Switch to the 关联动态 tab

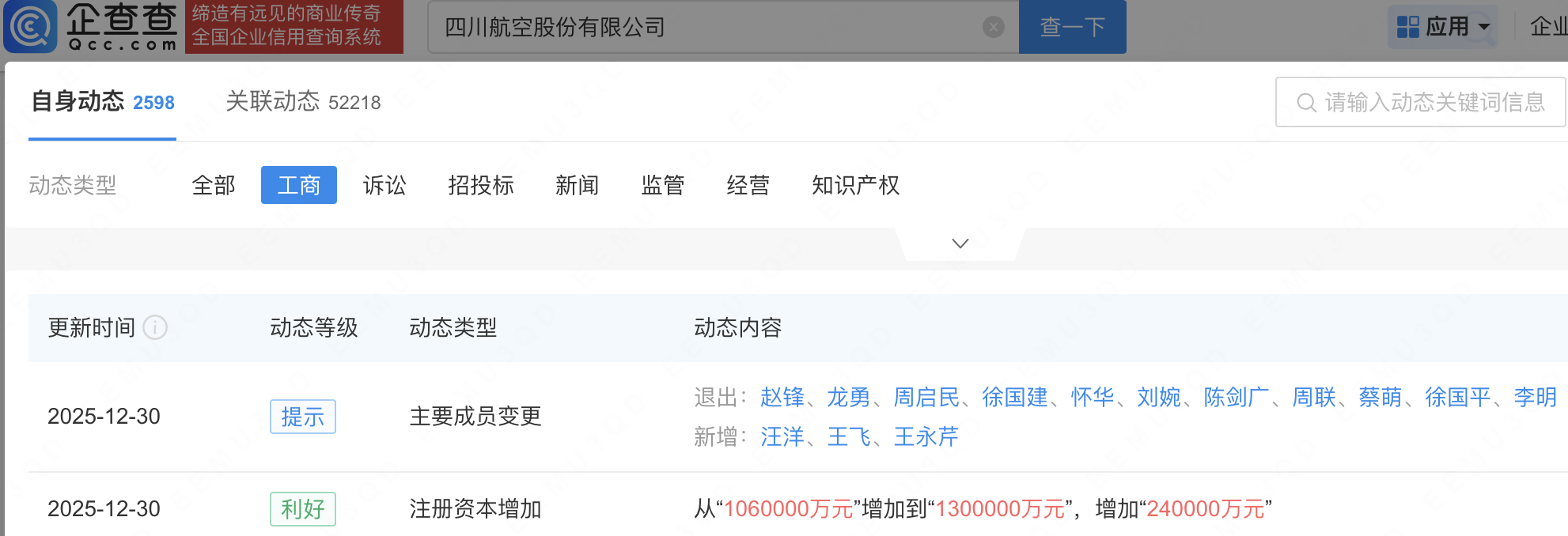click(x=303, y=102)
